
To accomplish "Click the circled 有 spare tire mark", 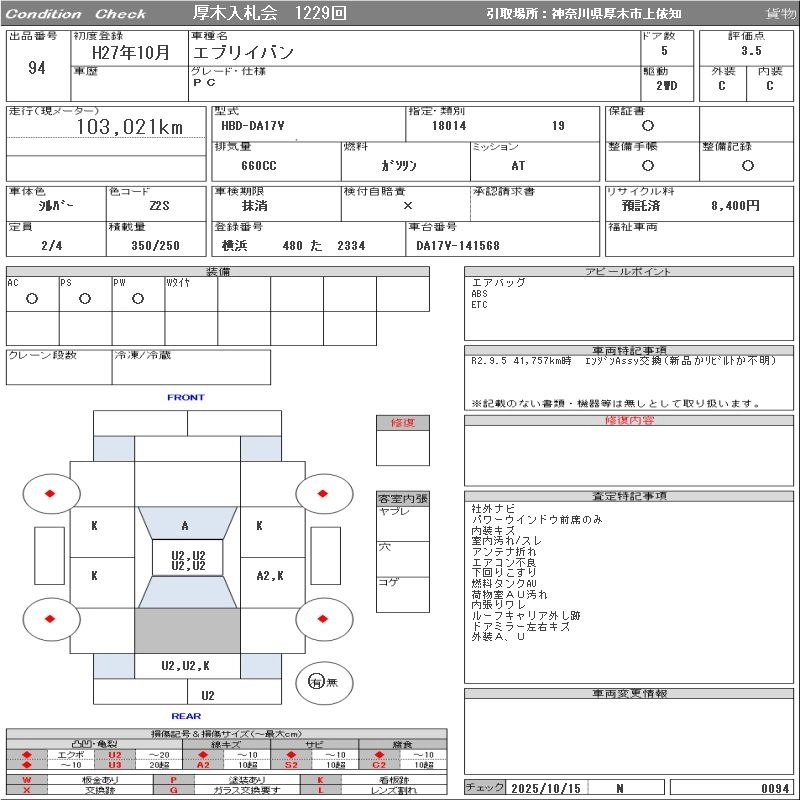I will tap(316, 682).
